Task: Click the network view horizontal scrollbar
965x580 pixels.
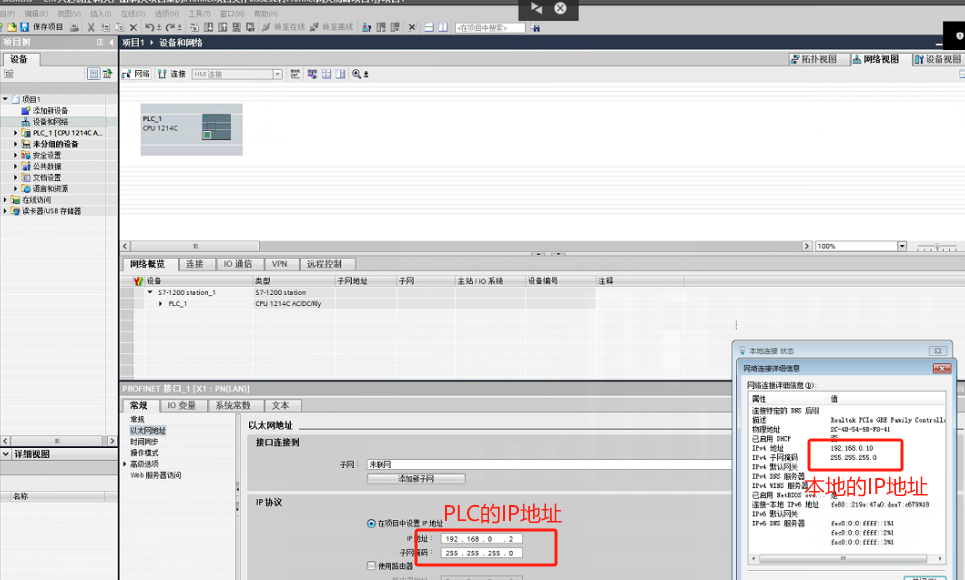Action: click(194, 246)
